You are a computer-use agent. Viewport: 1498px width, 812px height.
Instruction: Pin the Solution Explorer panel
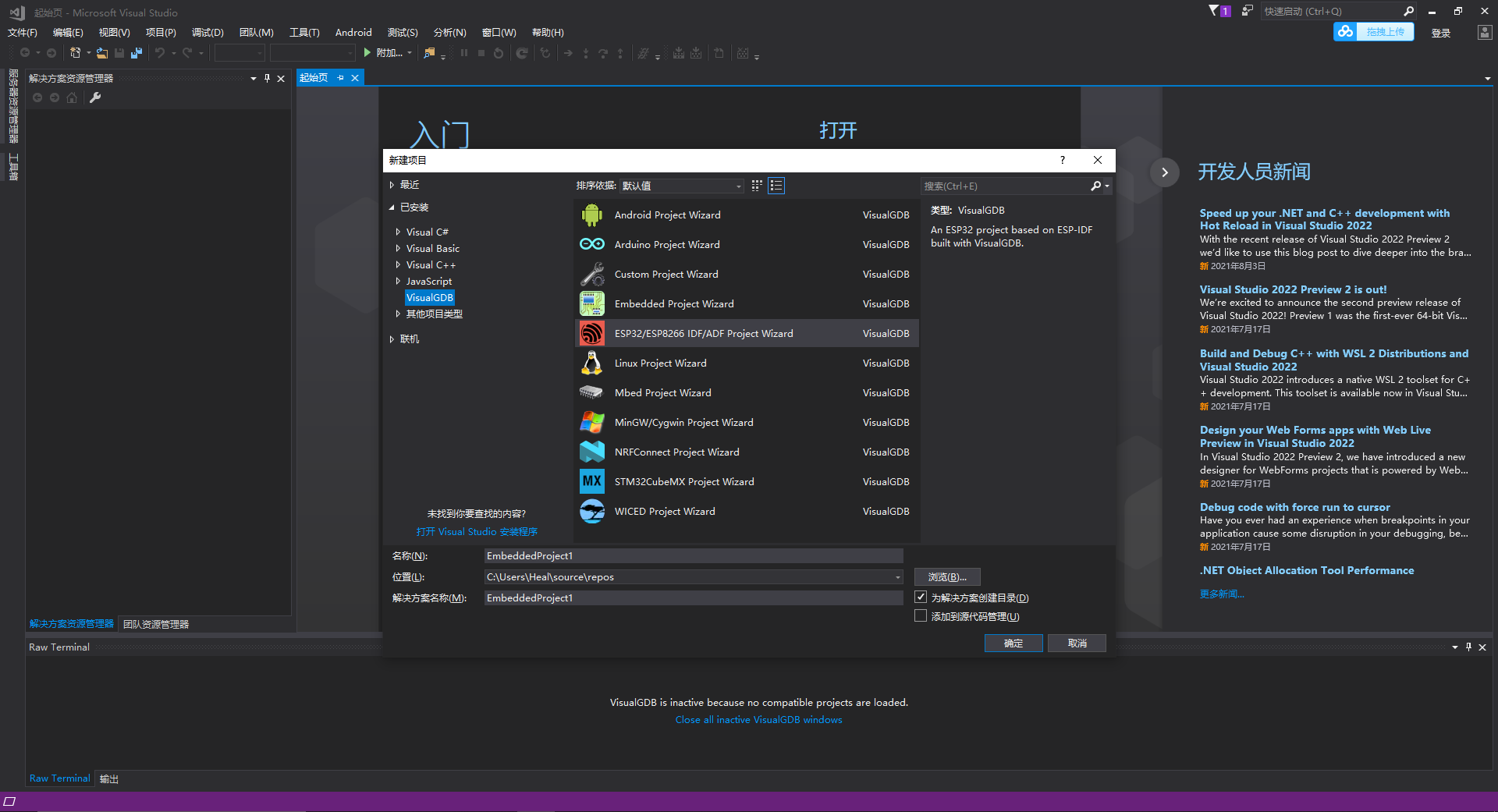(267, 78)
